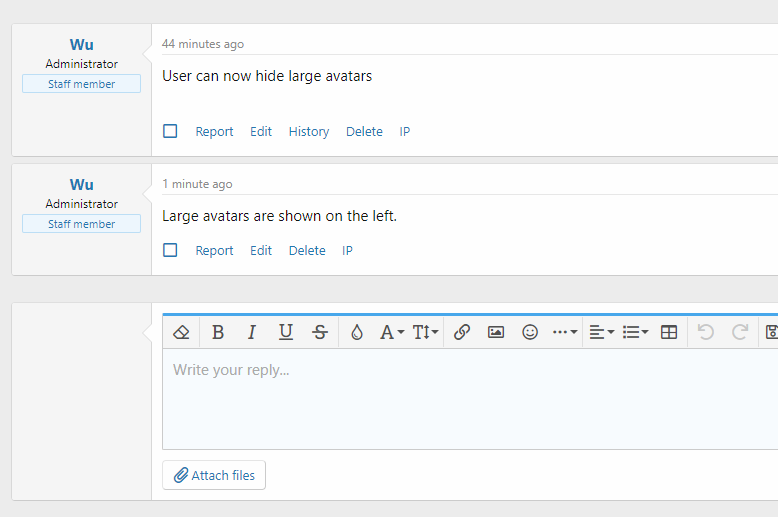Expand the more options ellipsis menu
778x517 pixels.
point(565,332)
